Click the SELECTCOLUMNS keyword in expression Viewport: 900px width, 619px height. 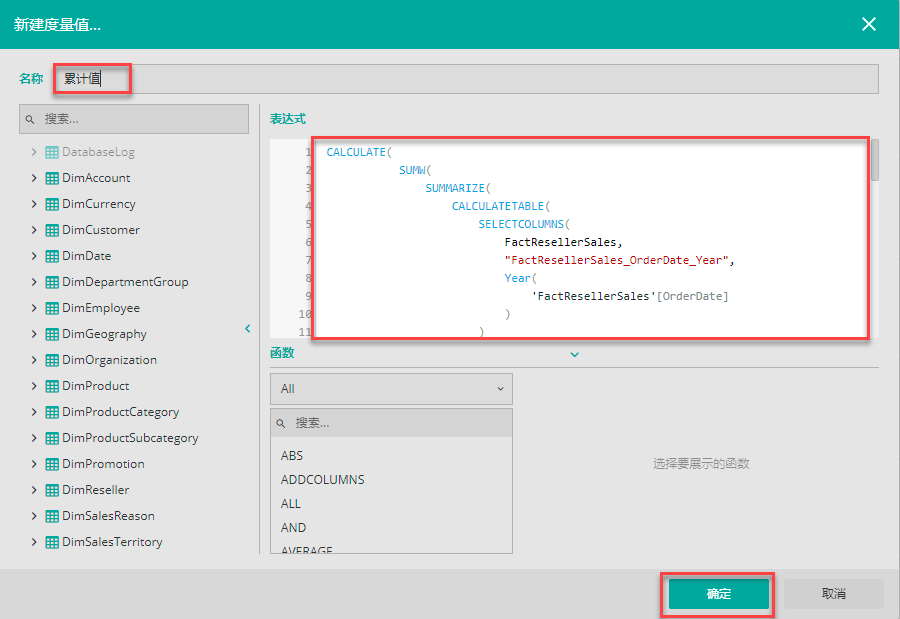[x=521, y=224]
